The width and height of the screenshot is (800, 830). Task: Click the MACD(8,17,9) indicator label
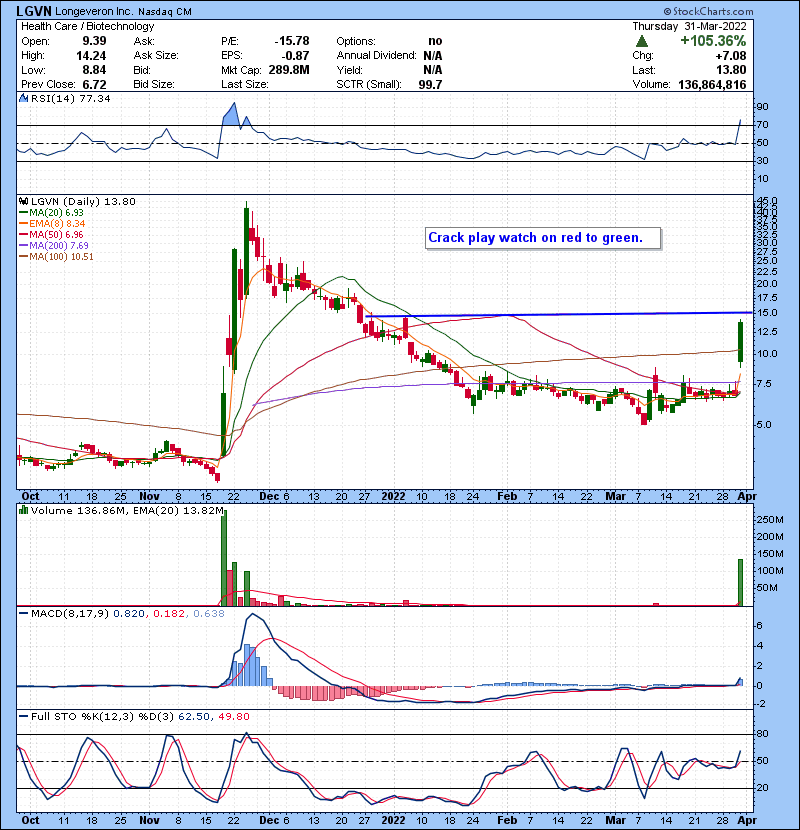click(x=70, y=613)
